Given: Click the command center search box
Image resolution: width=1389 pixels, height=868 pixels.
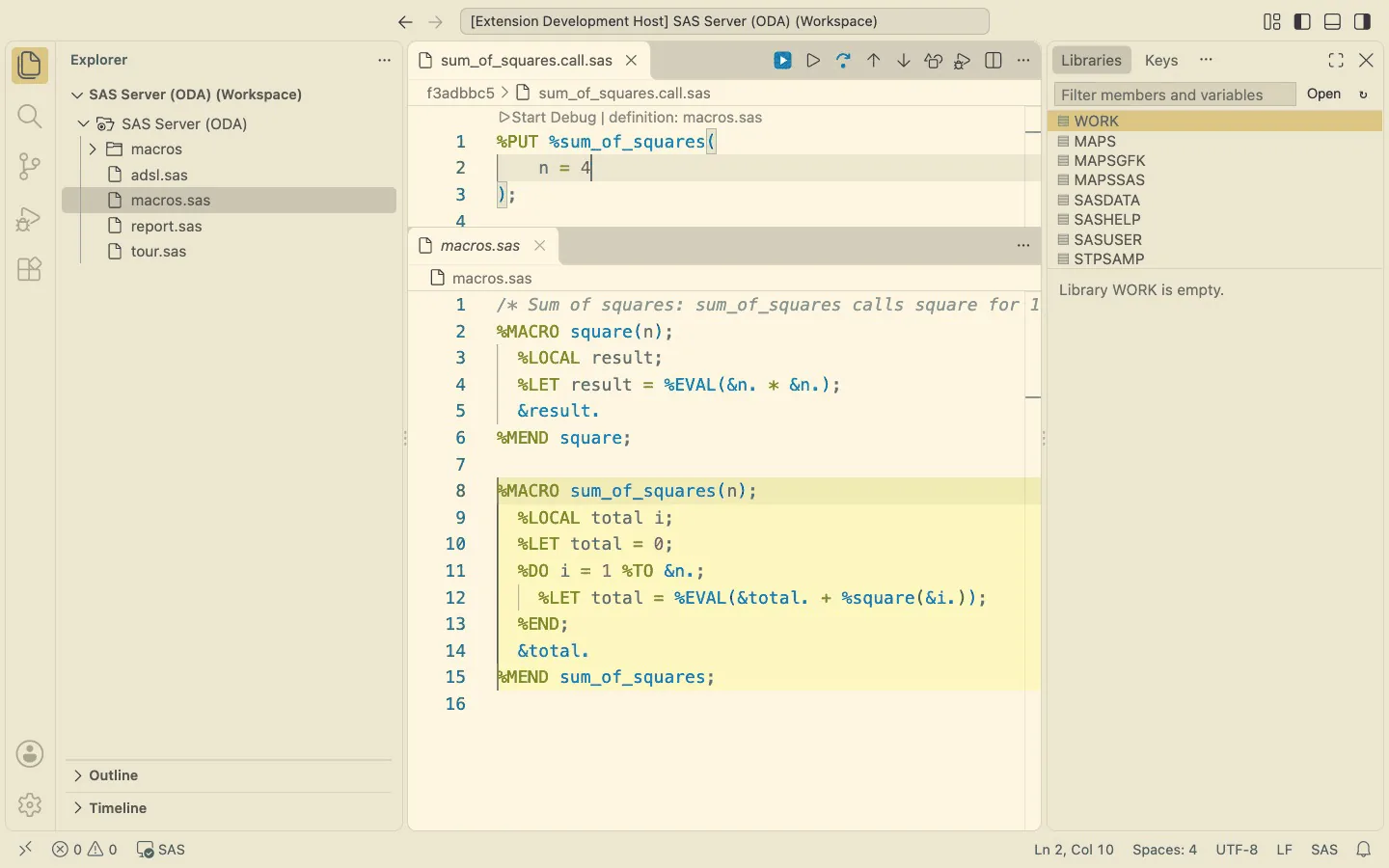Looking at the screenshot, I should [724, 21].
